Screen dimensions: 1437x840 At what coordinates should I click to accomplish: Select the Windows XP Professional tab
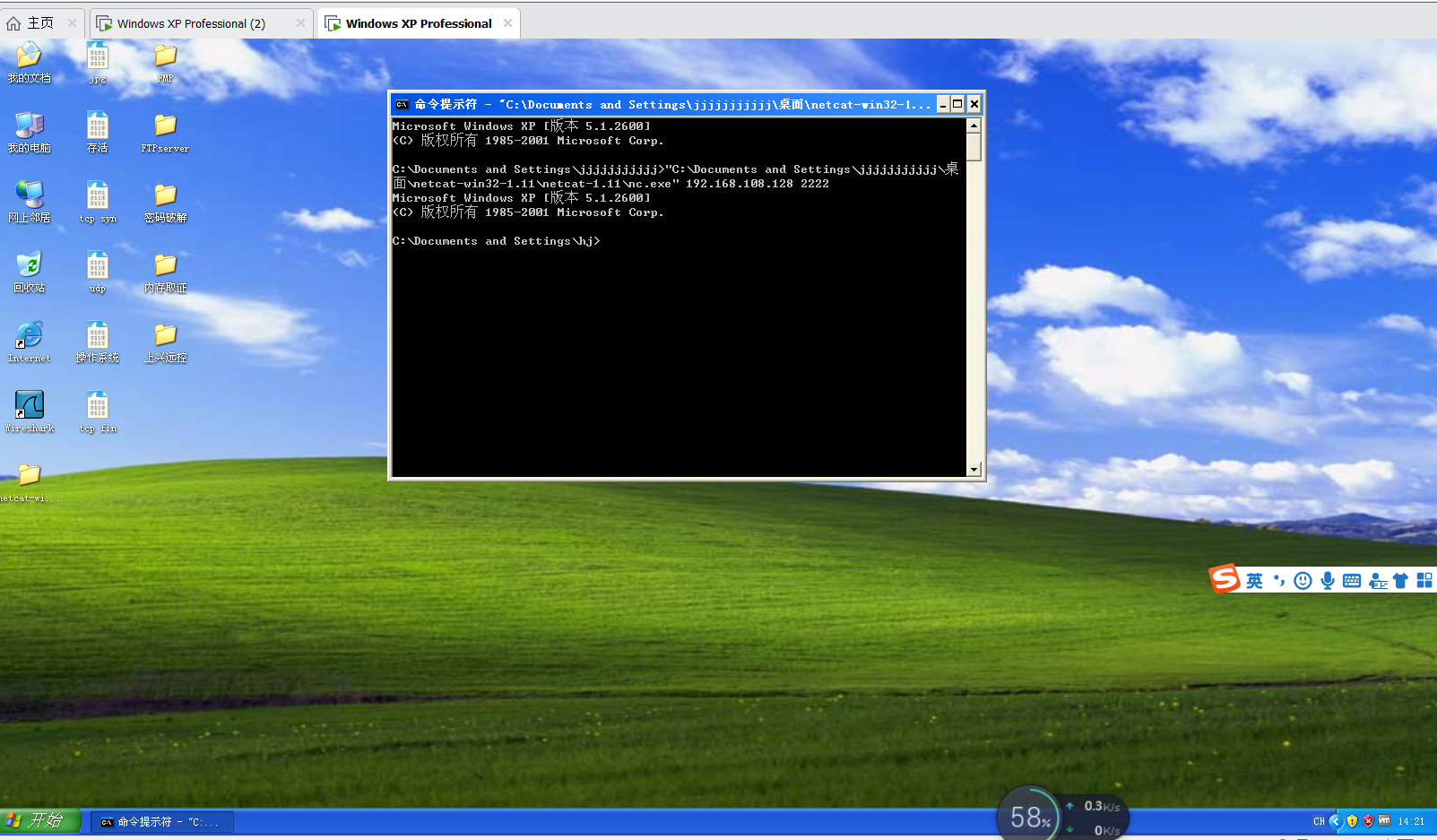point(419,23)
